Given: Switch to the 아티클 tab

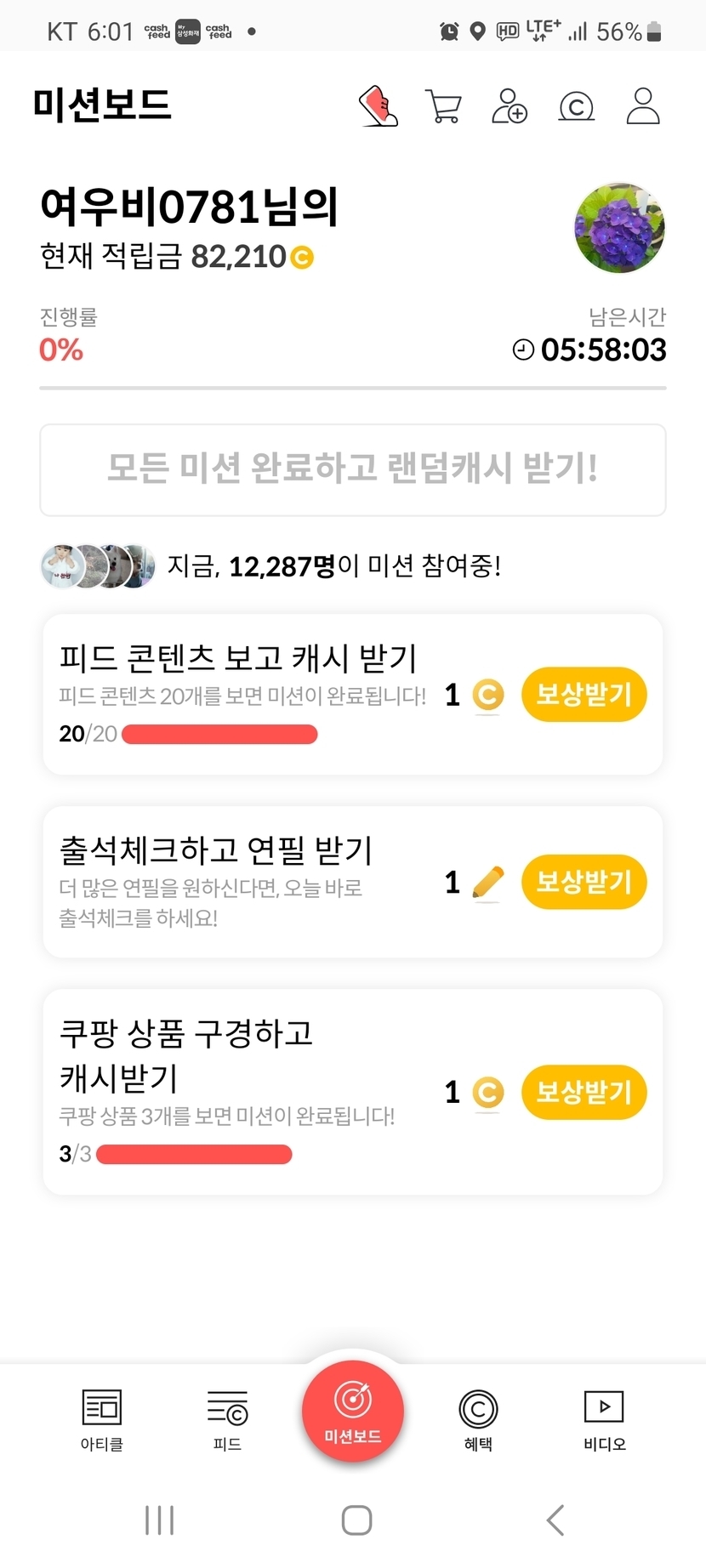Looking at the screenshot, I should [102, 1418].
